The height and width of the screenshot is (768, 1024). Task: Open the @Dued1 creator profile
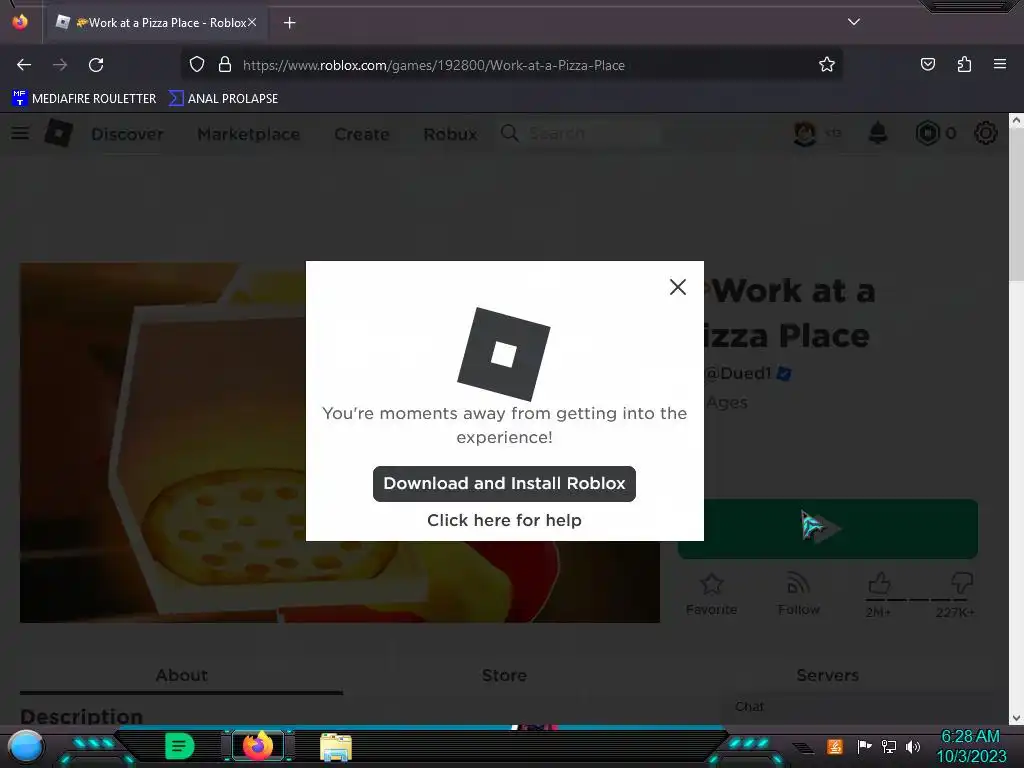[x=739, y=373]
